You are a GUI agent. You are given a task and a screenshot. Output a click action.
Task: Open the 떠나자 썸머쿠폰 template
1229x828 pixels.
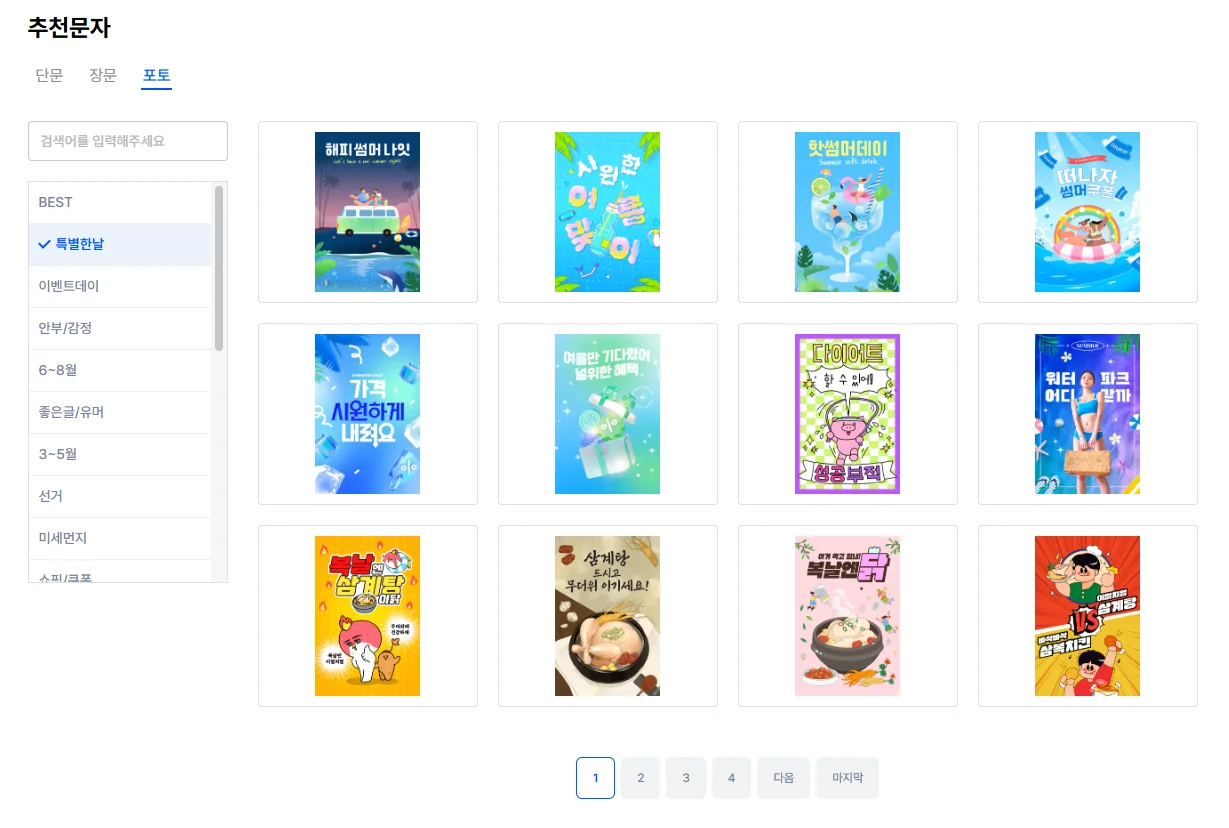1087,212
